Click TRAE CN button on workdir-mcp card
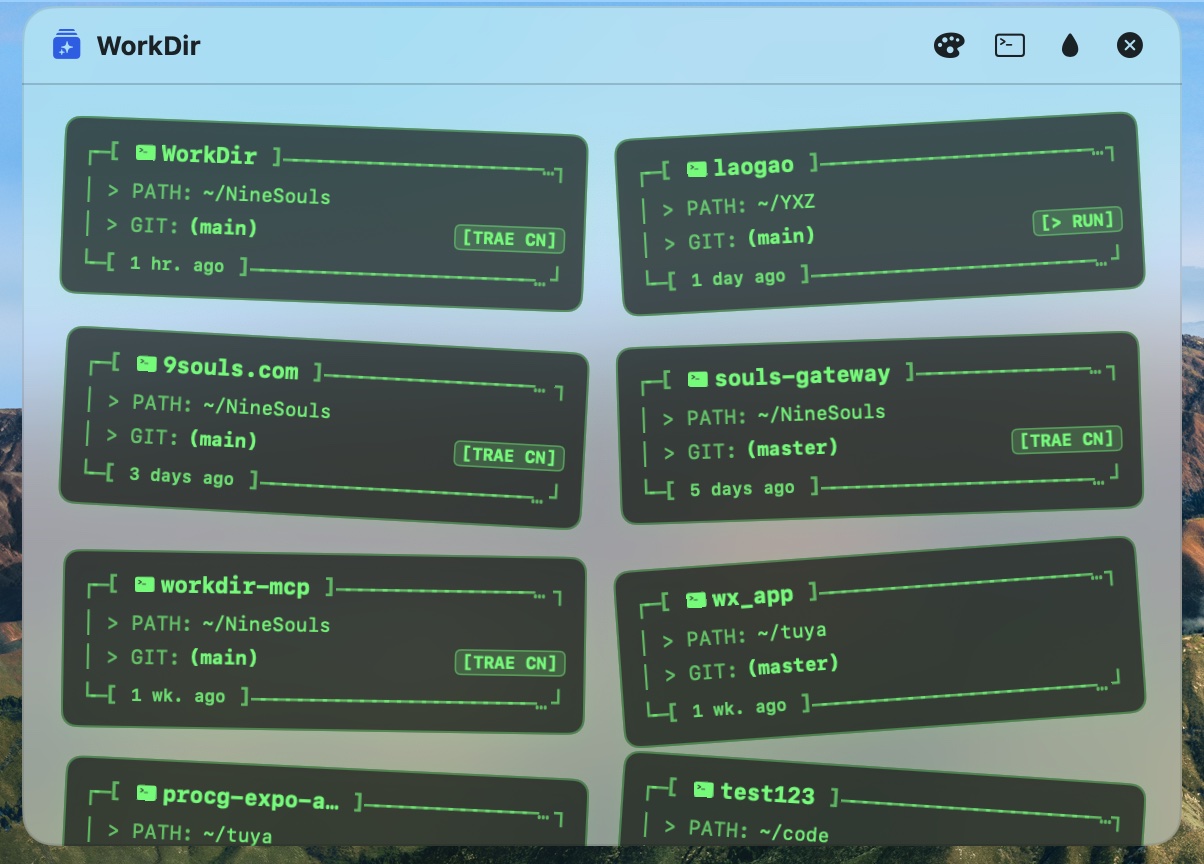 510,663
